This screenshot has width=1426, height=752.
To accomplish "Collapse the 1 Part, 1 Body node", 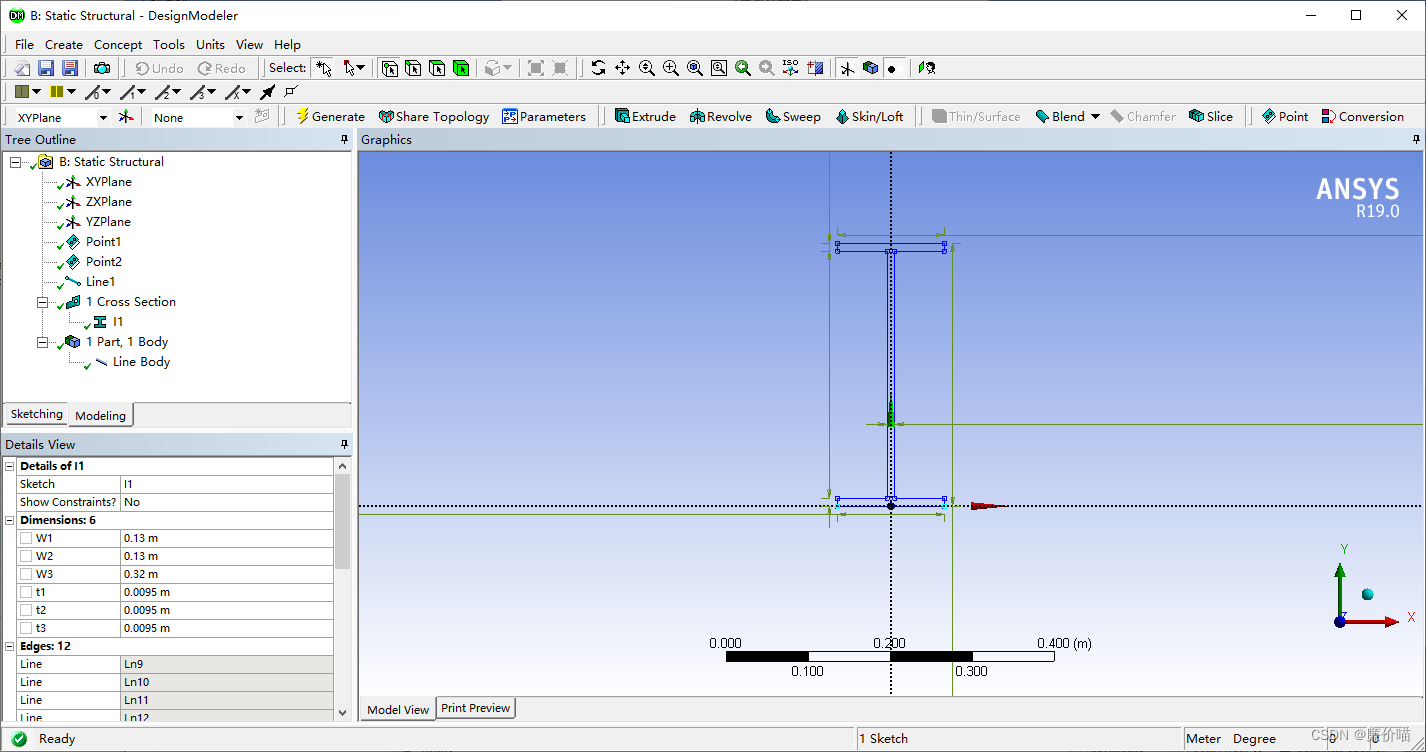I will coord(42,342).
